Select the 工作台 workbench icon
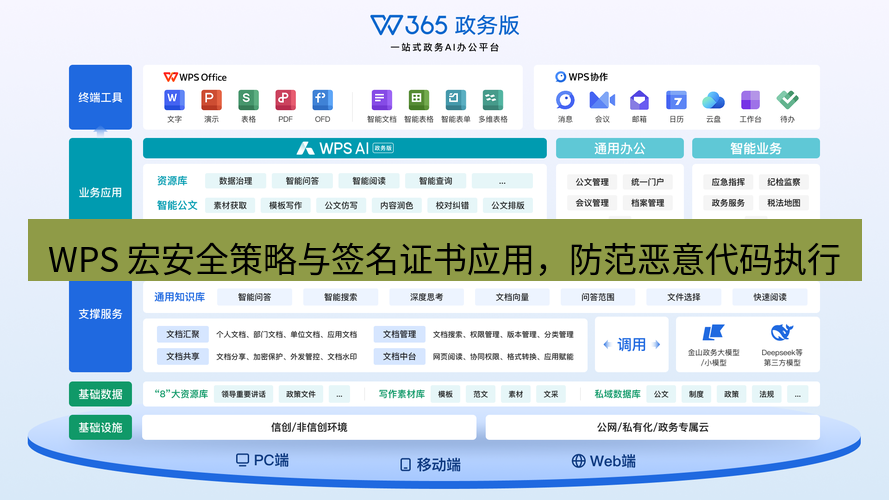Image resolution: width=889 pixels, height=500 pixels. [x=750, y=100]
